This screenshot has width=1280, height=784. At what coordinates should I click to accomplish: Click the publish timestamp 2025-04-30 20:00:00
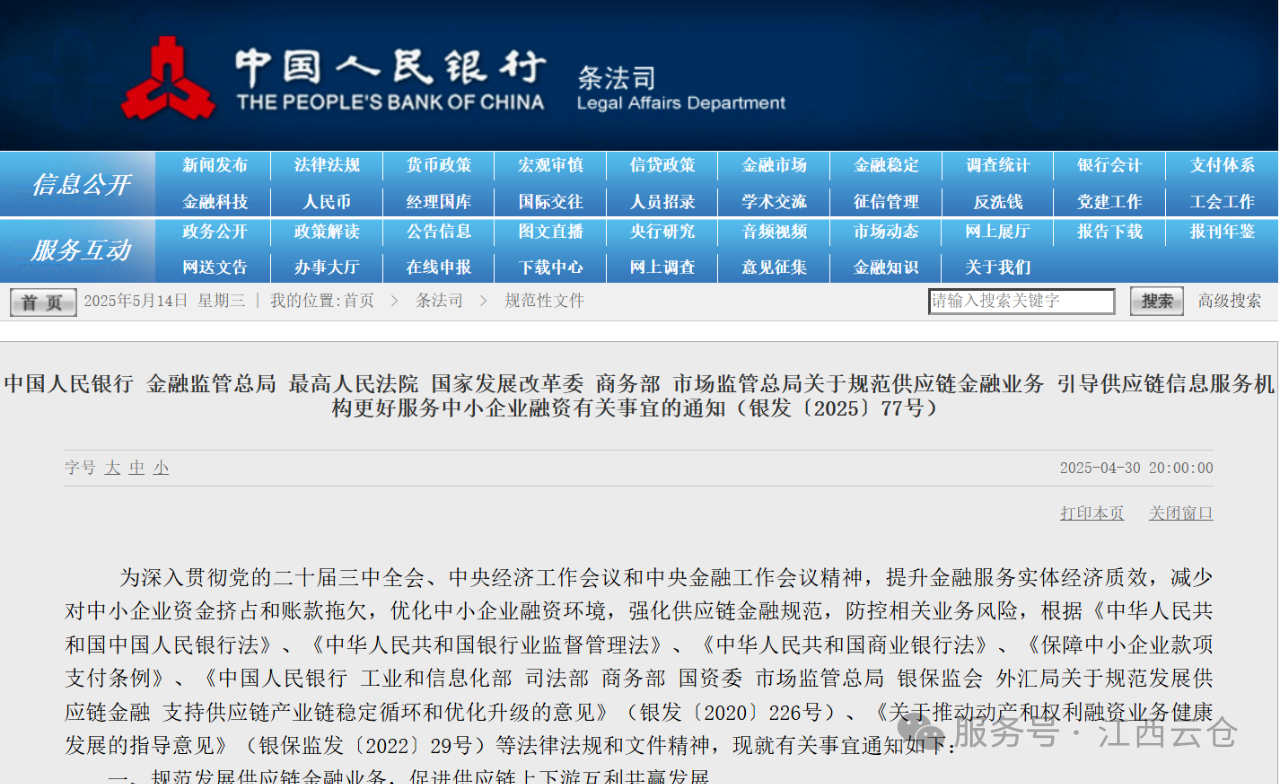(x=1136, y=468)
